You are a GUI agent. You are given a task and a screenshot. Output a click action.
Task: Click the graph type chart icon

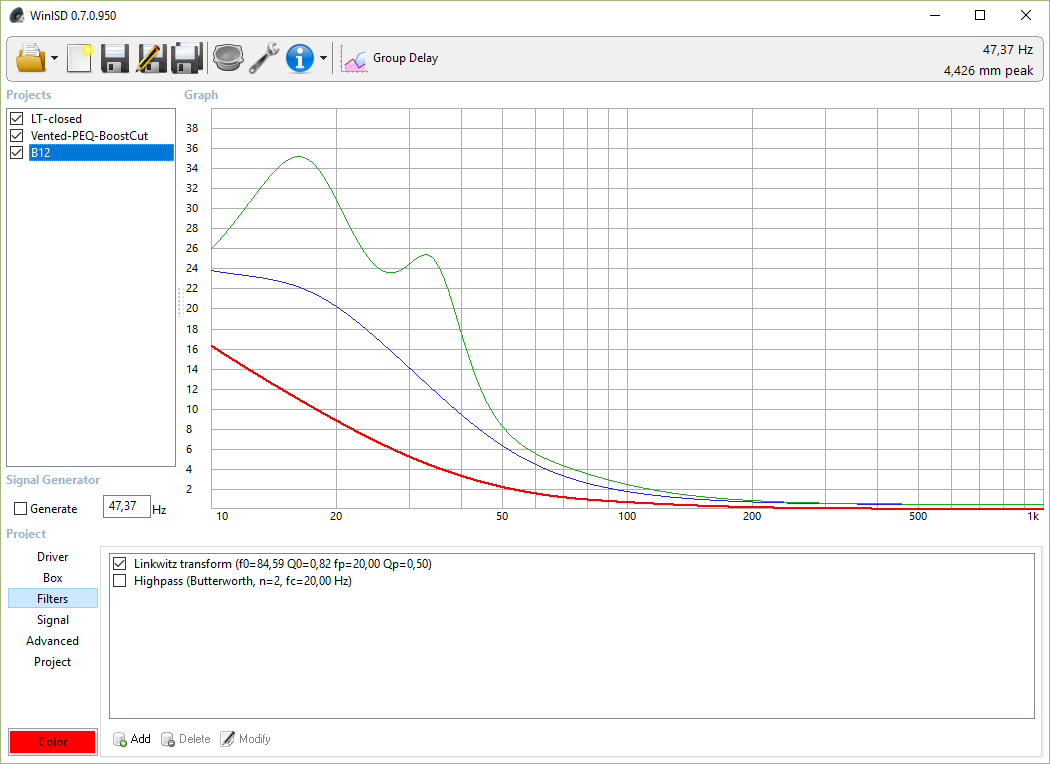click(x=354, y=58)
